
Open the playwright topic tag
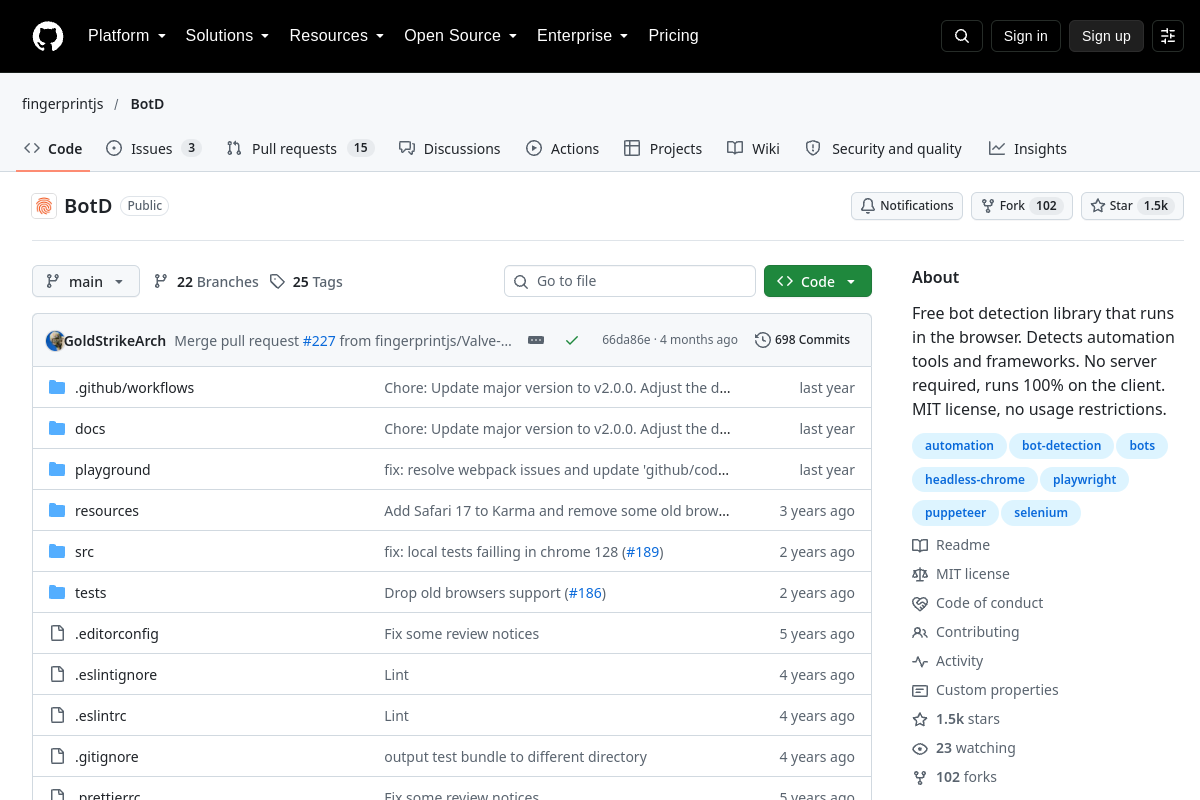point(1084,480)
